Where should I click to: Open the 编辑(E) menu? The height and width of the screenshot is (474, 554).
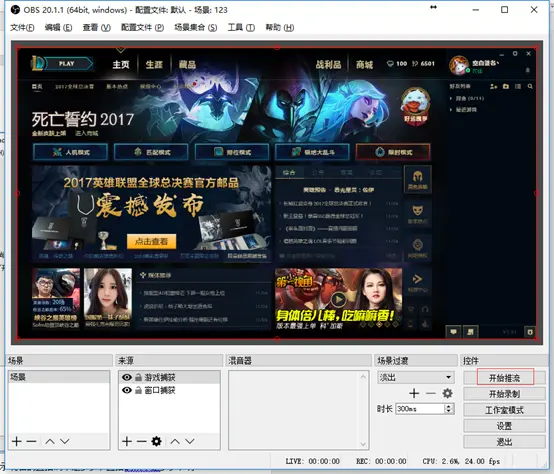[58, 28]
